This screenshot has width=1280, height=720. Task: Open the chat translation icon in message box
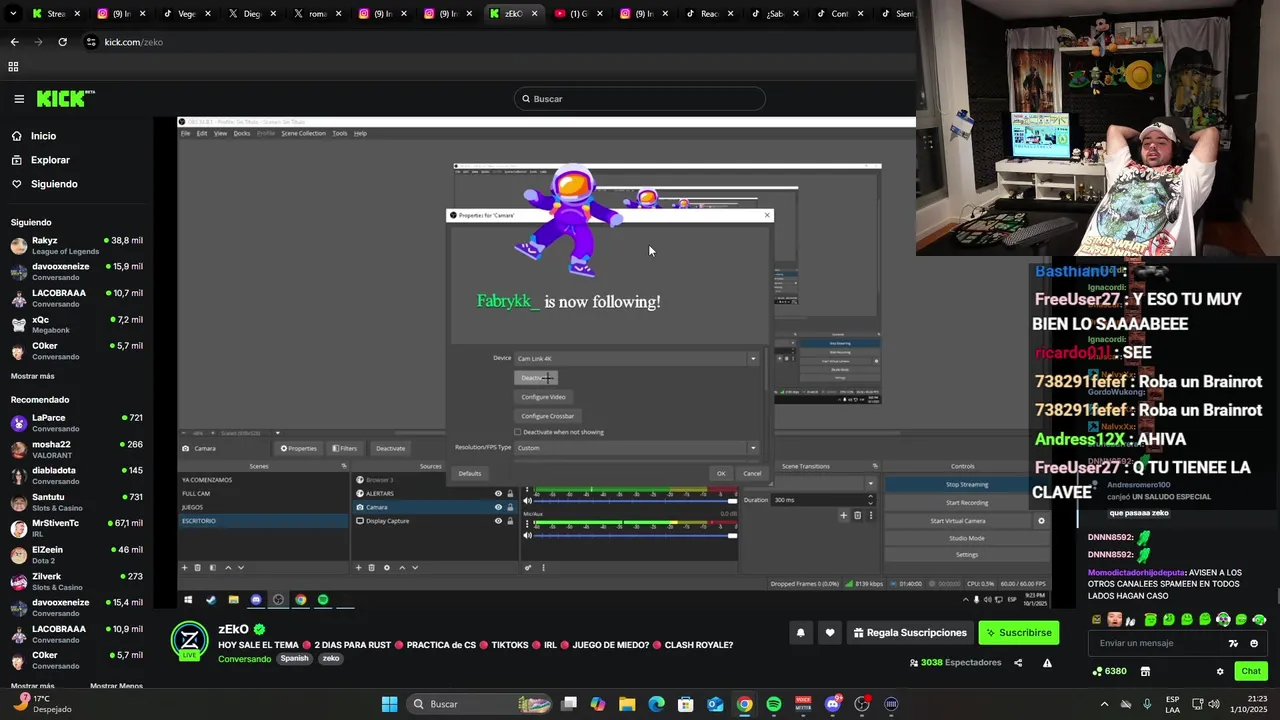tap(1233, 644)
